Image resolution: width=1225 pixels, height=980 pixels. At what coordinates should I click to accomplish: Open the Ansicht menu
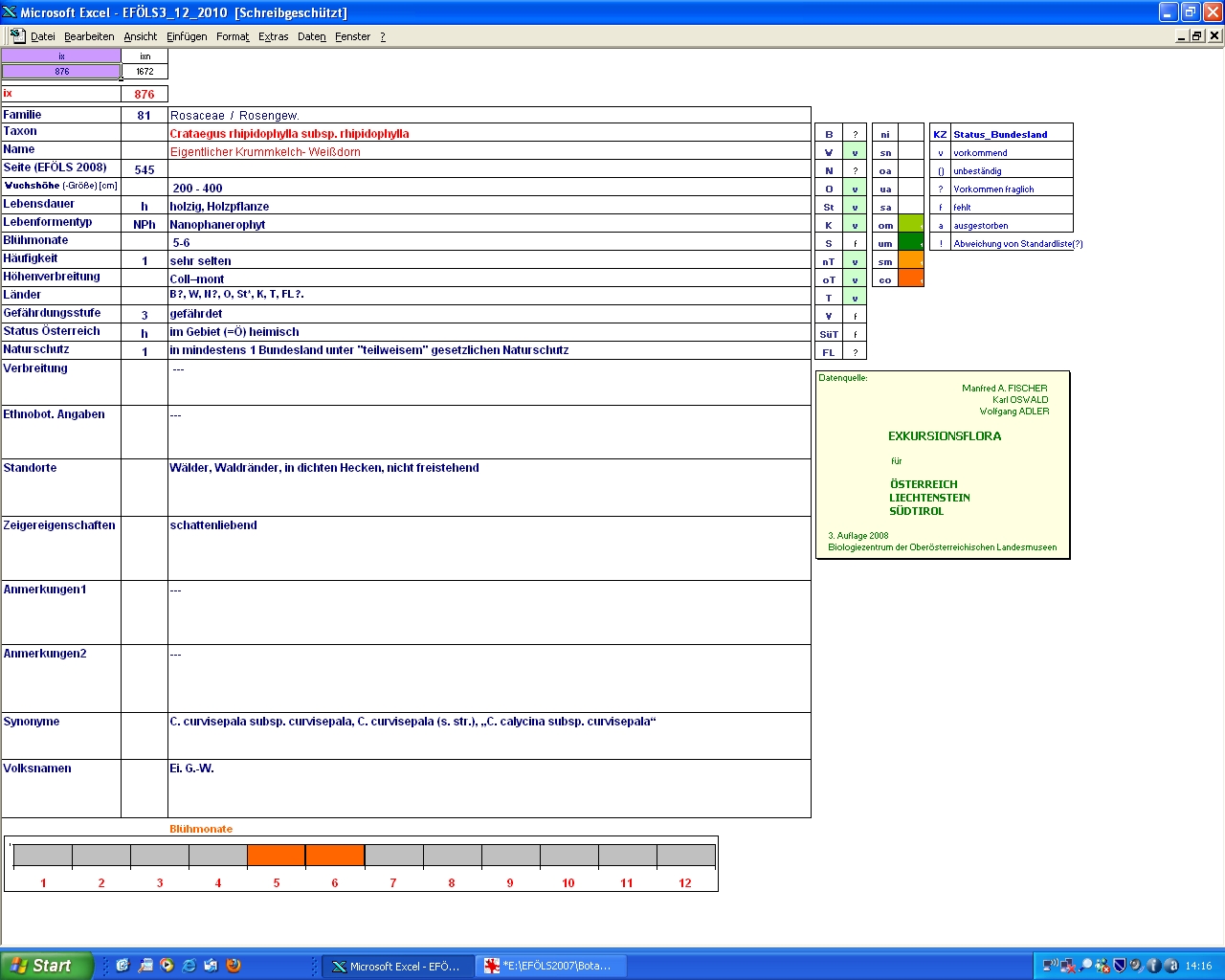140,36
